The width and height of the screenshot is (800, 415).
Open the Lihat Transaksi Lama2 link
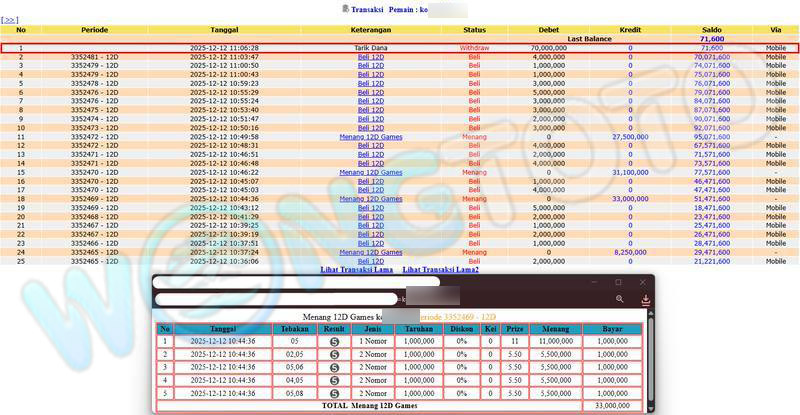(440, 270)
